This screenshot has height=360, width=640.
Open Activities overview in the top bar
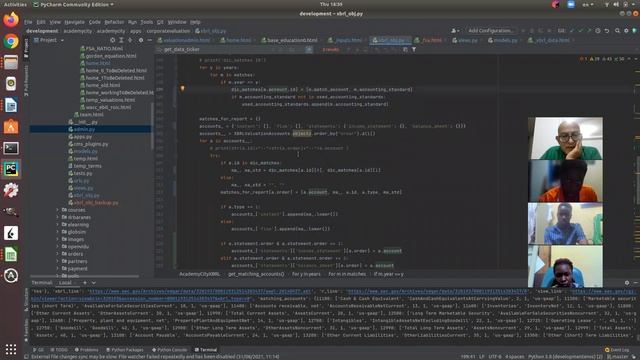[15, 4]
